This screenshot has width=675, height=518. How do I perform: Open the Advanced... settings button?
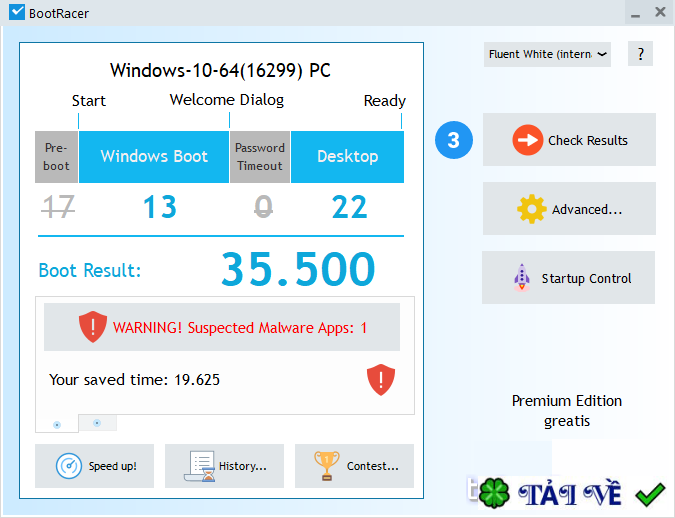[569, 208]
